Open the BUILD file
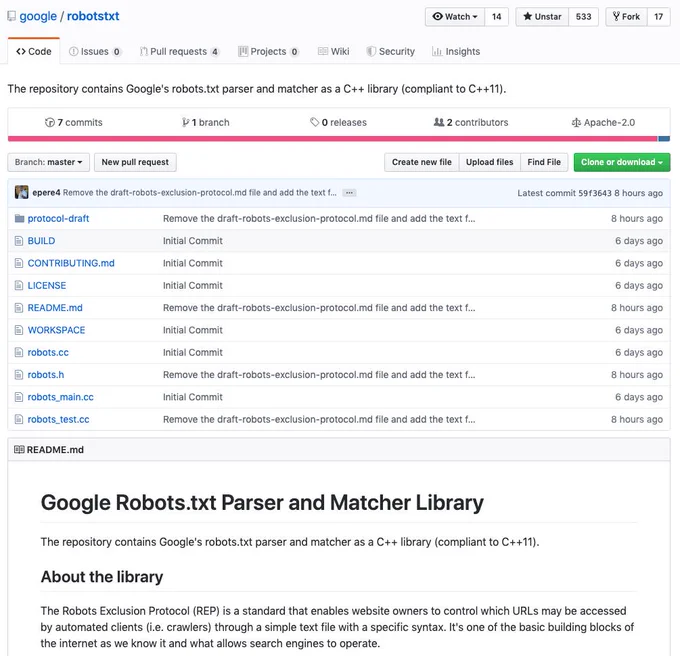This screenshot has height=656, width=680. [x=41, y=241]
